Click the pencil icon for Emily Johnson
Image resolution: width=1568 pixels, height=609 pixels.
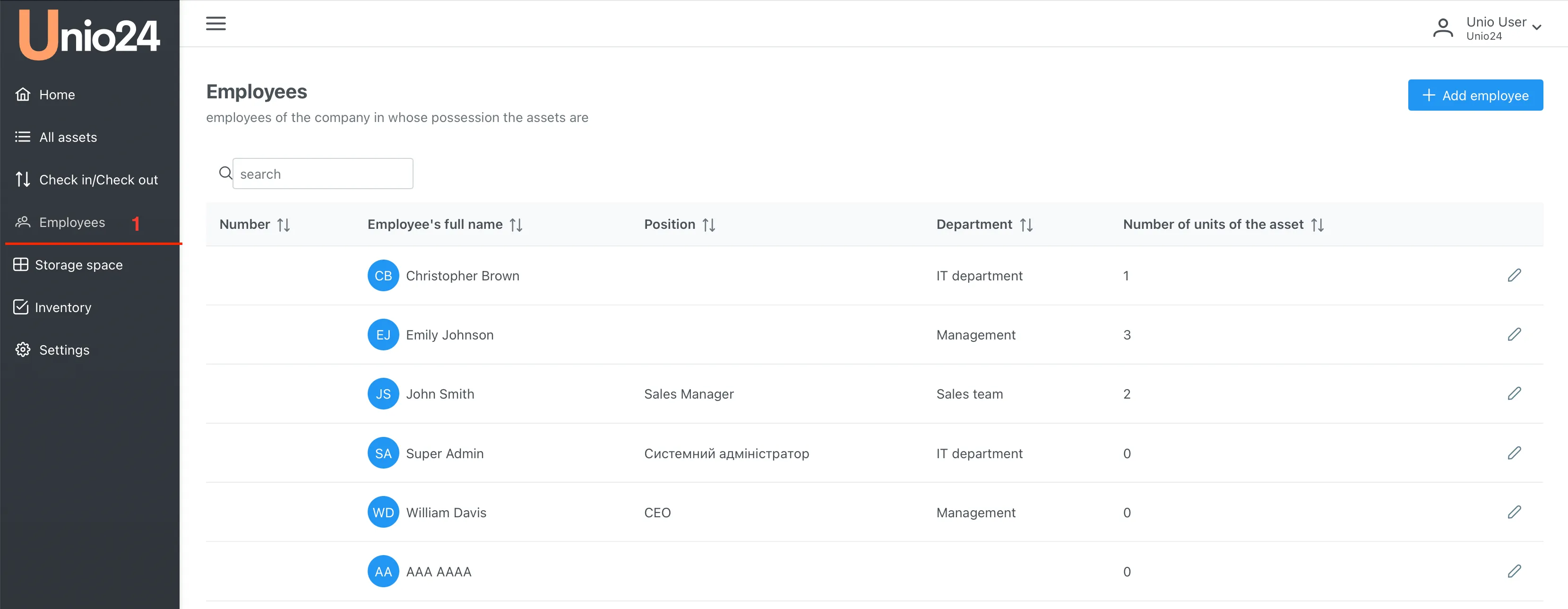(x=1514, y=334)
